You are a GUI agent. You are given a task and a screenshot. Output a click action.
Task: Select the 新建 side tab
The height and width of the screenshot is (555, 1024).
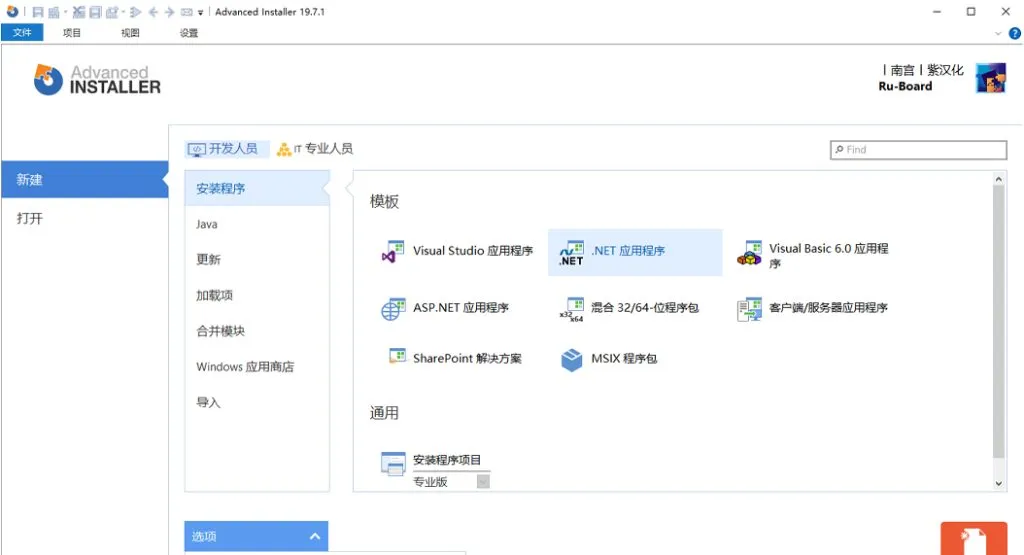click(x=84, y=180)
